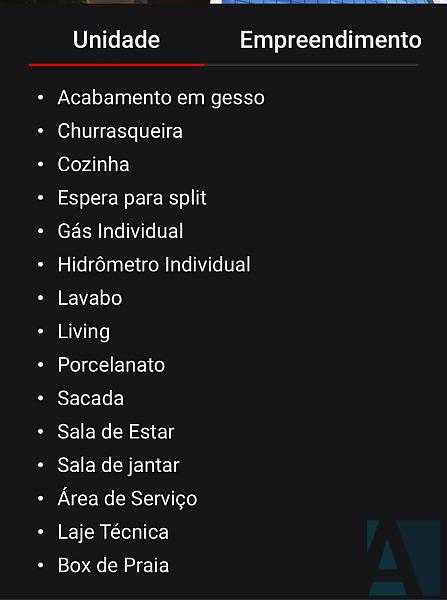The image size is (447, 600).
Task: Select the Living entry
Action: (x=84, y=332)
